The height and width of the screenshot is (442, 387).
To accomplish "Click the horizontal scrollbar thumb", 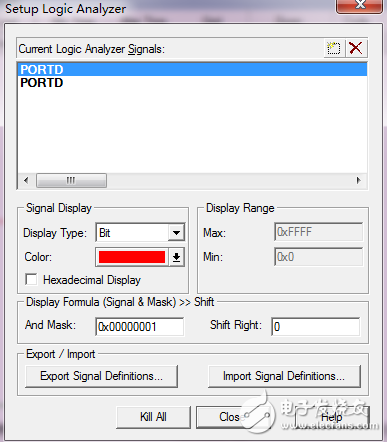I will coord(71,180).
